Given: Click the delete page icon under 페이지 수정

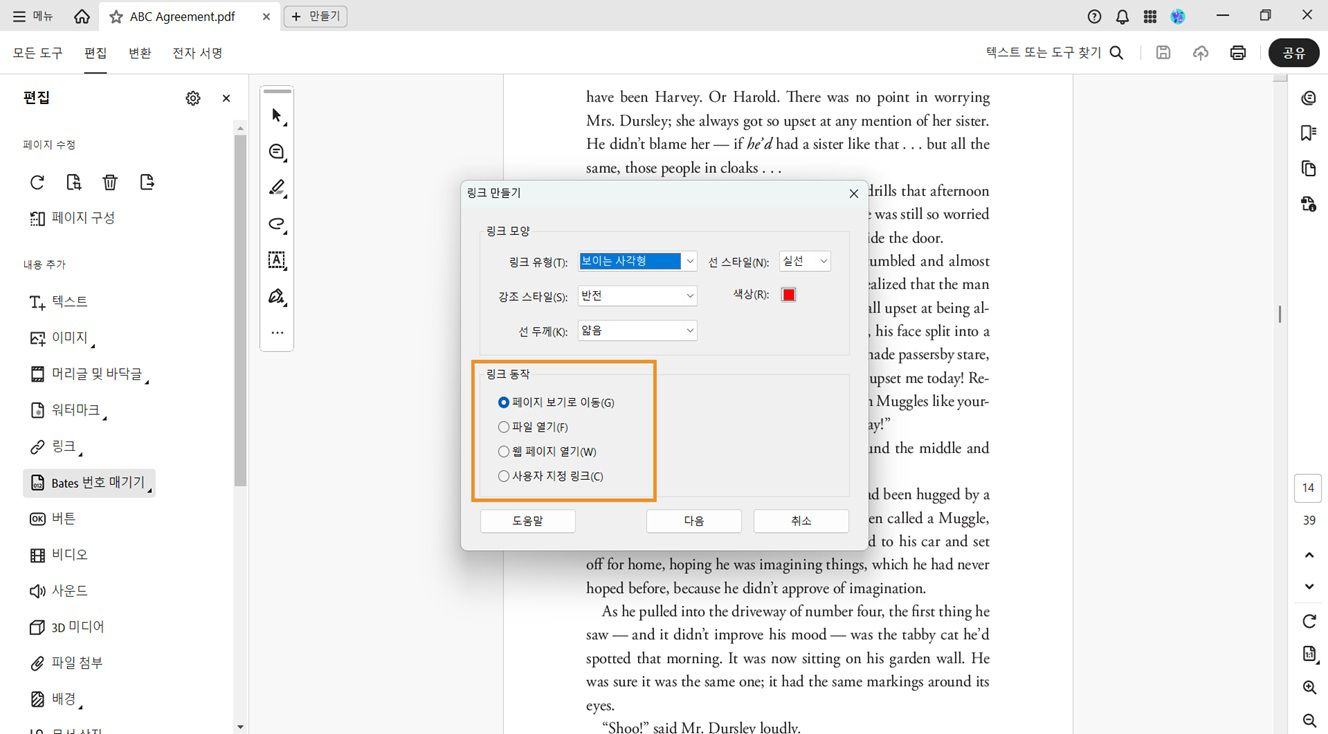Looking at the screenshot, I should [x=110, y=182].
